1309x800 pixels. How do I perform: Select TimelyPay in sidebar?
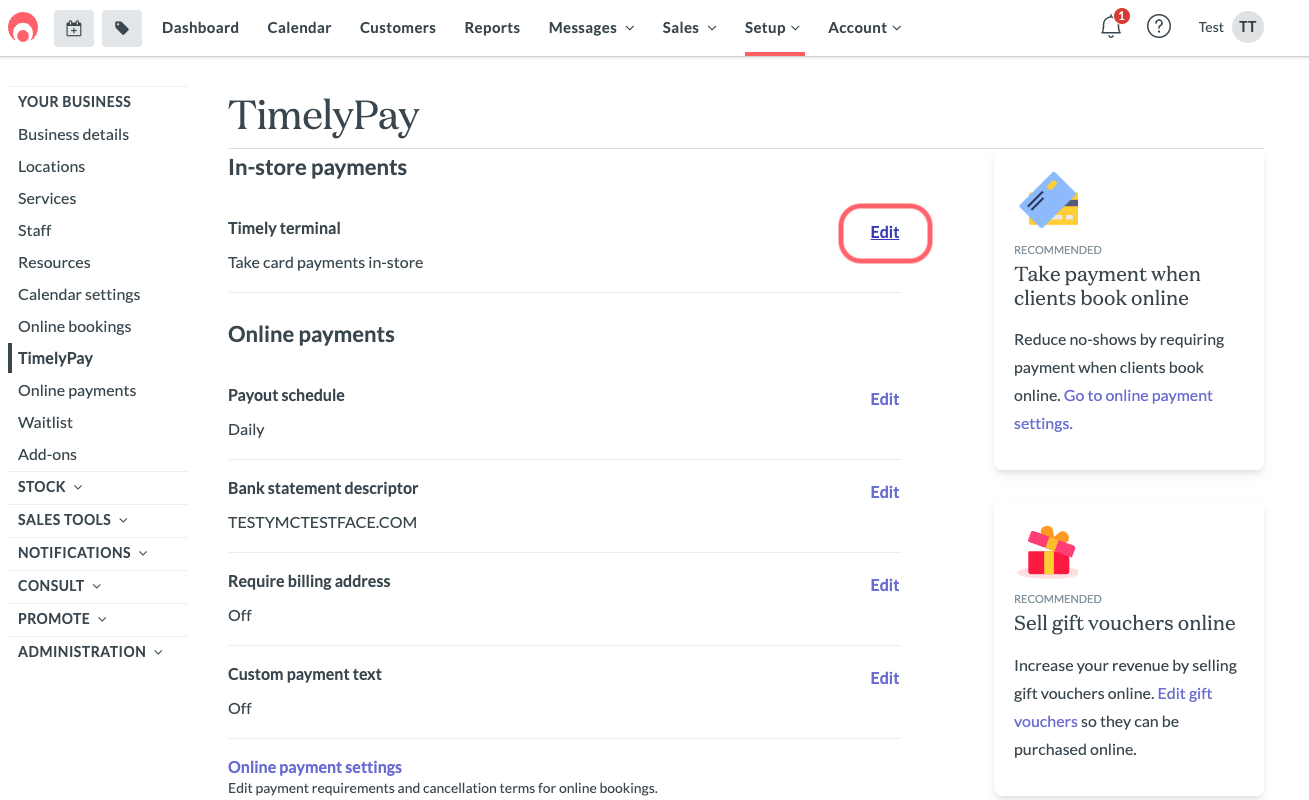pos(55,358)
